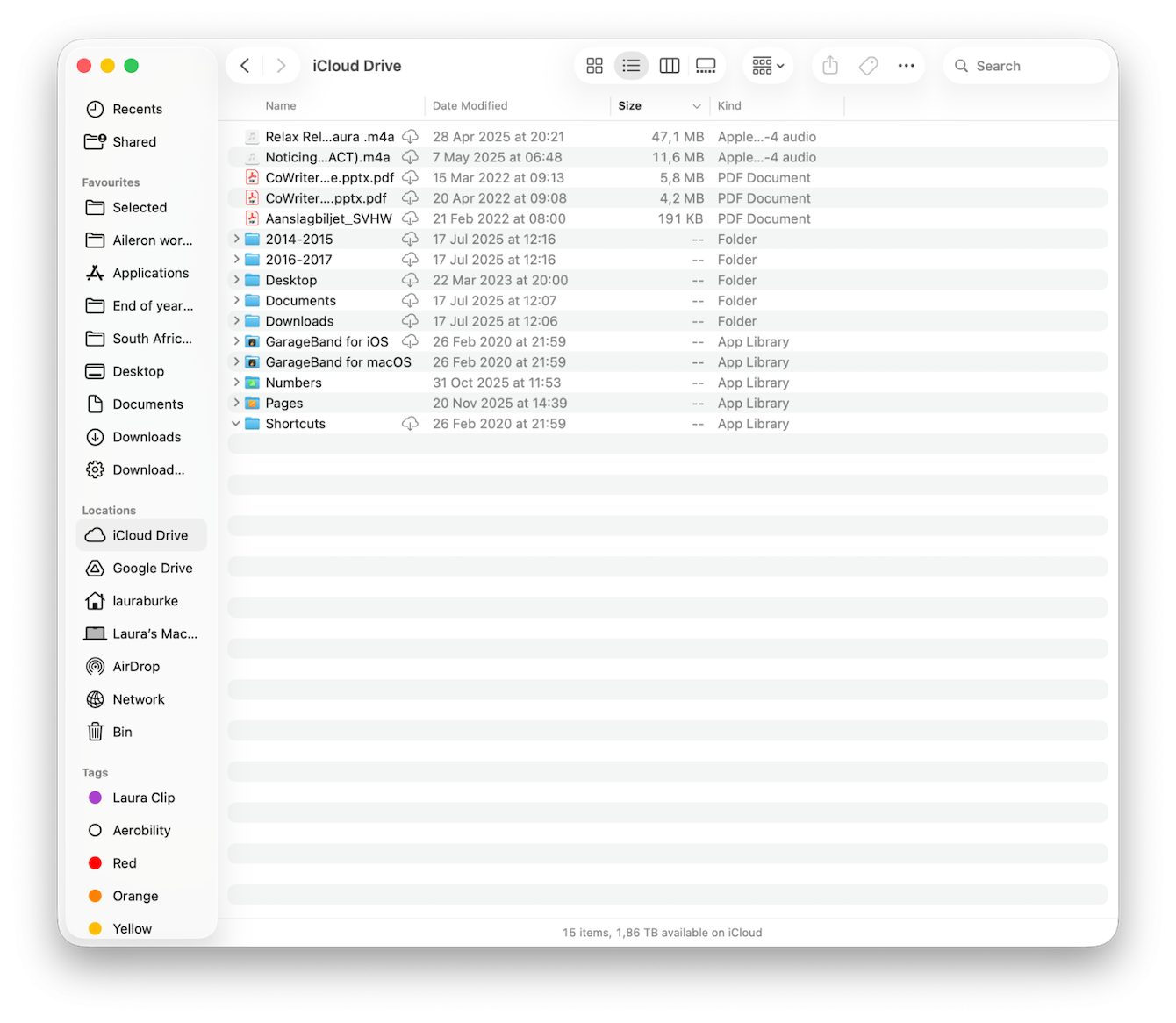Expand the 2016-2017 folder
Image resolution: width=1176 pixels, height=1023 pixels.
coord(235,259)
